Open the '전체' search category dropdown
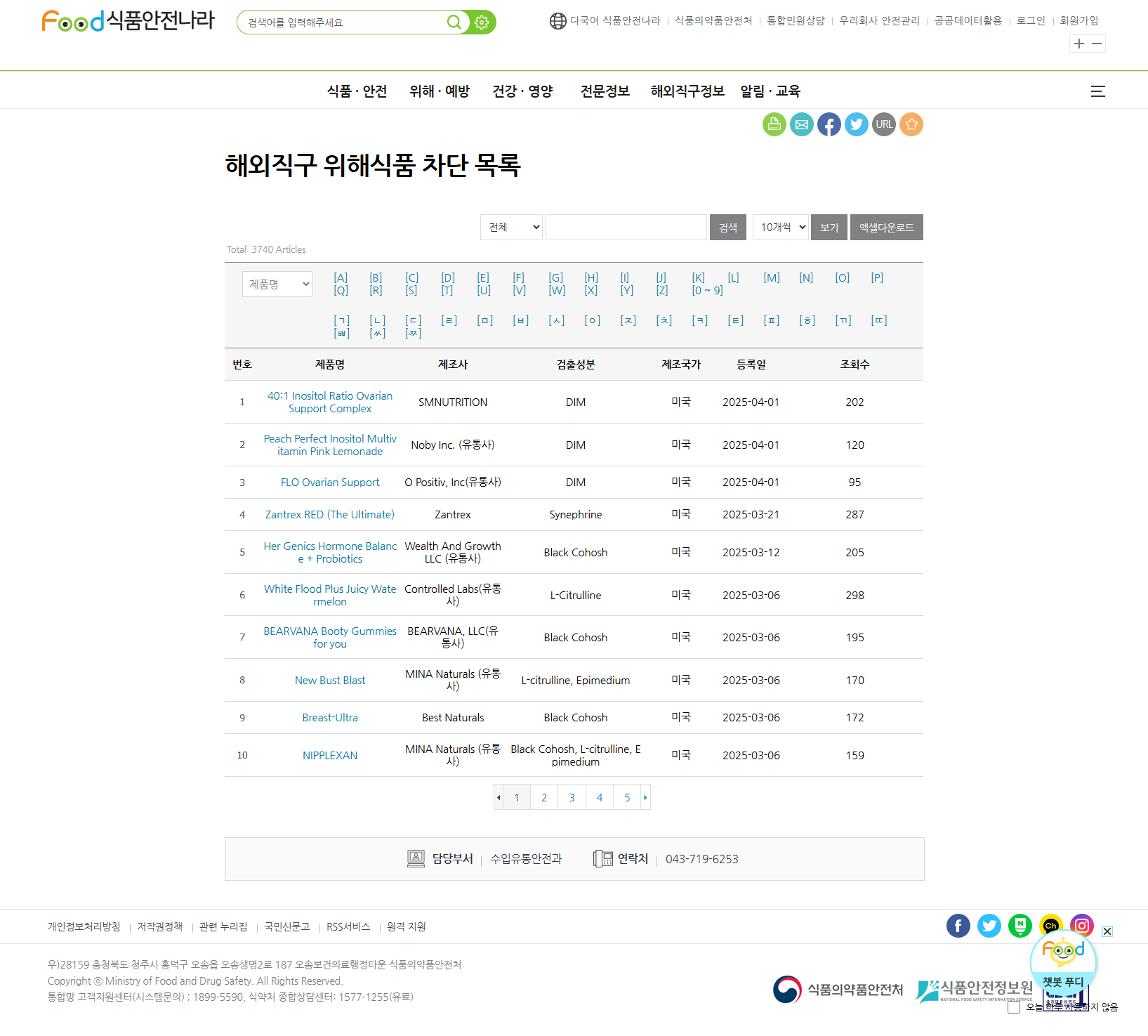The width and height of the screenshot is (1148, 1036). 511,227
